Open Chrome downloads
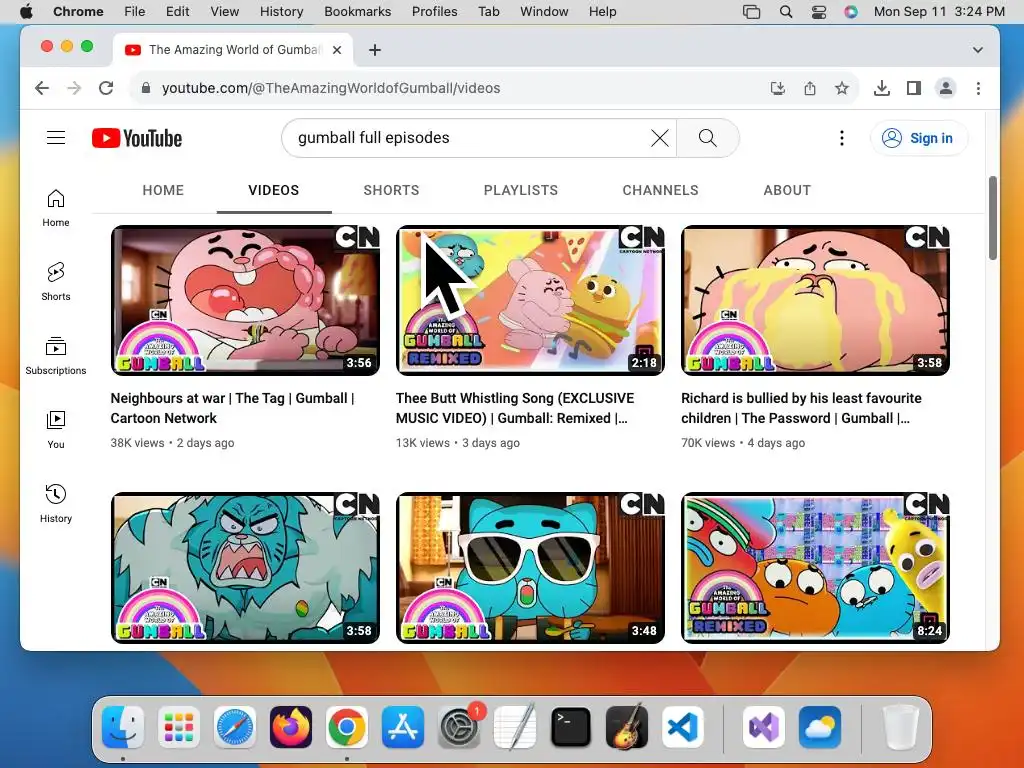Viewport: 1024px width, 768px height. pyautogui.click(x=882, y=88)
